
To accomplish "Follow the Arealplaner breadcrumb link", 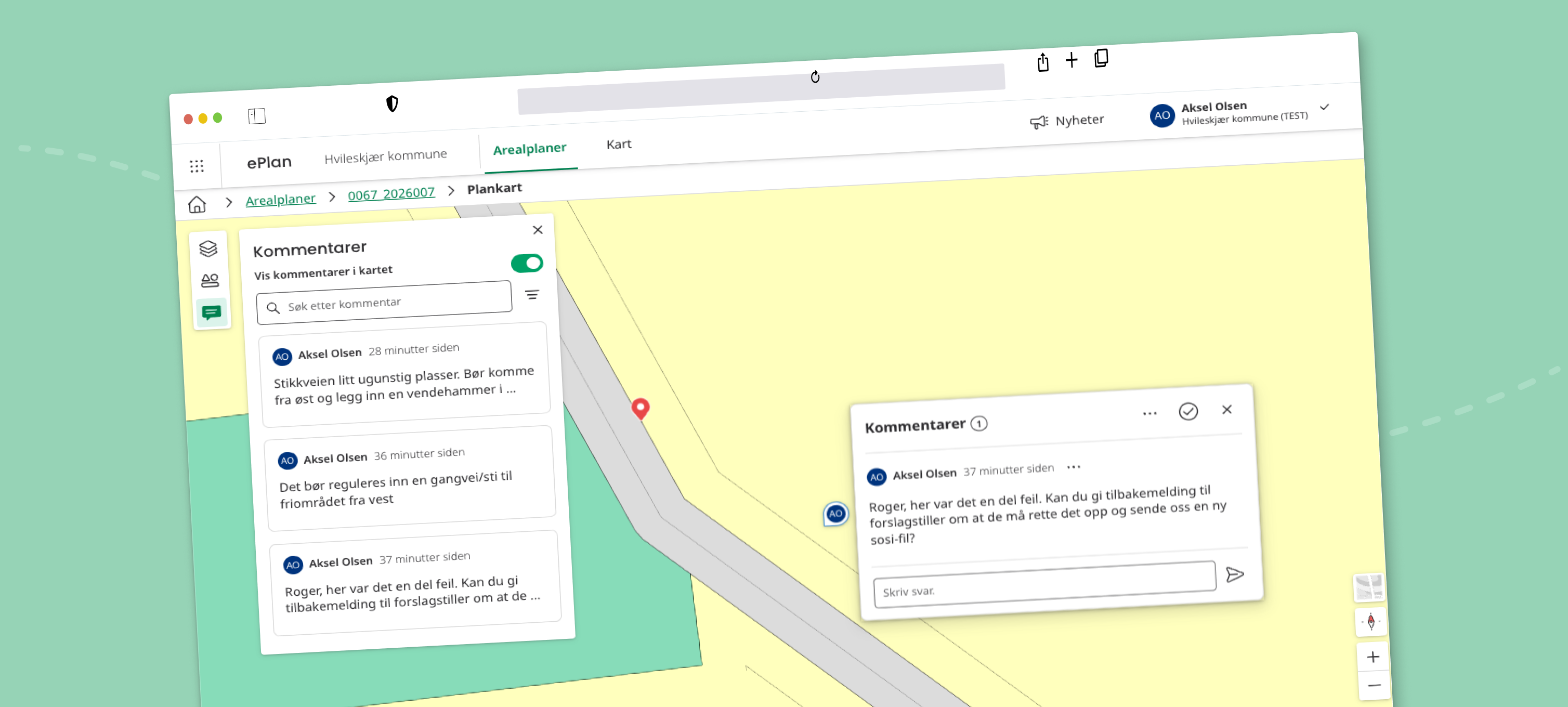I will click(x=281, y=200).
